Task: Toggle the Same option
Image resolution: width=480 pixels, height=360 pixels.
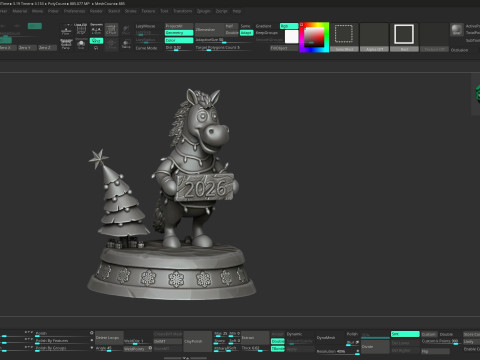Action: (246, 26)
